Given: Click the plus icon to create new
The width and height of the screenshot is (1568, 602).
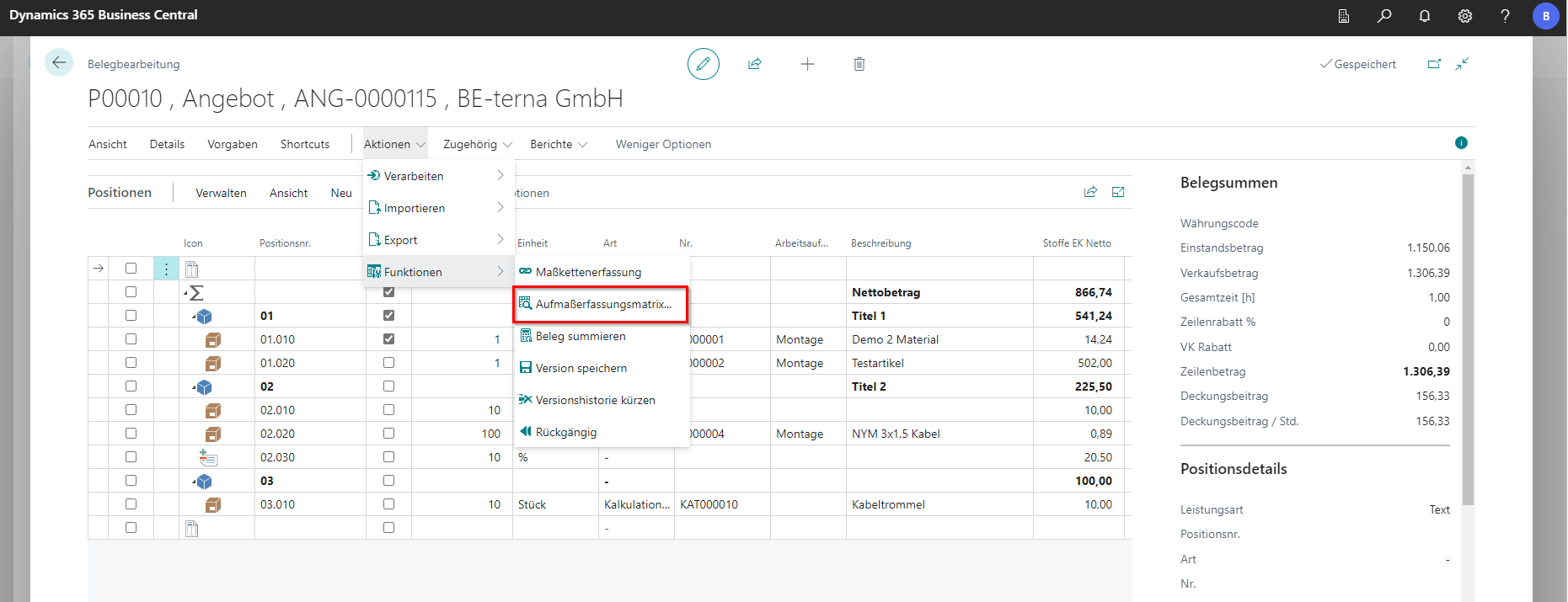Looking at the screenshot, I should click(x=807, y=64).
